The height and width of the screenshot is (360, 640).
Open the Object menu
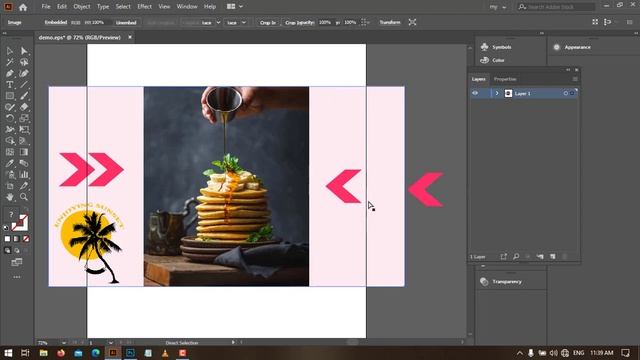tap(82, 7)
